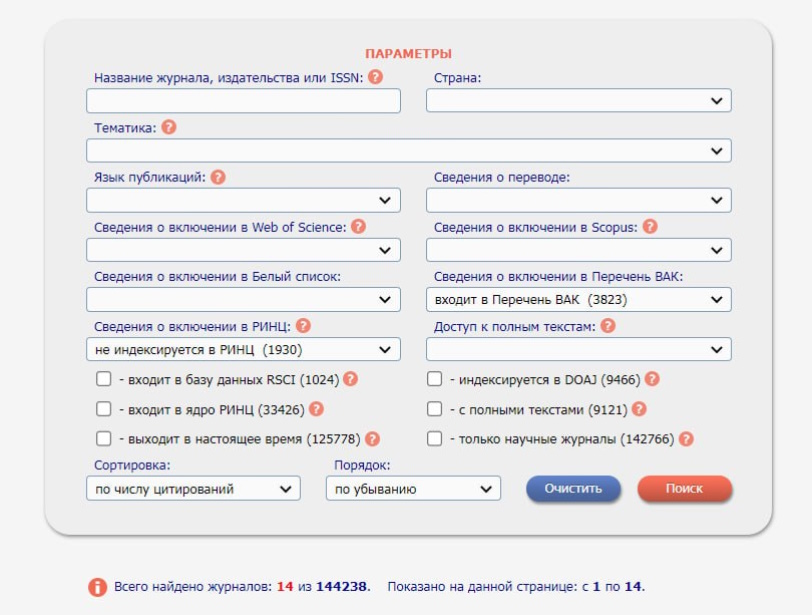Click the journal name or ISSN input field
Image resolution: width=812 pixels, height=615 pixels.
click(243, 101)
